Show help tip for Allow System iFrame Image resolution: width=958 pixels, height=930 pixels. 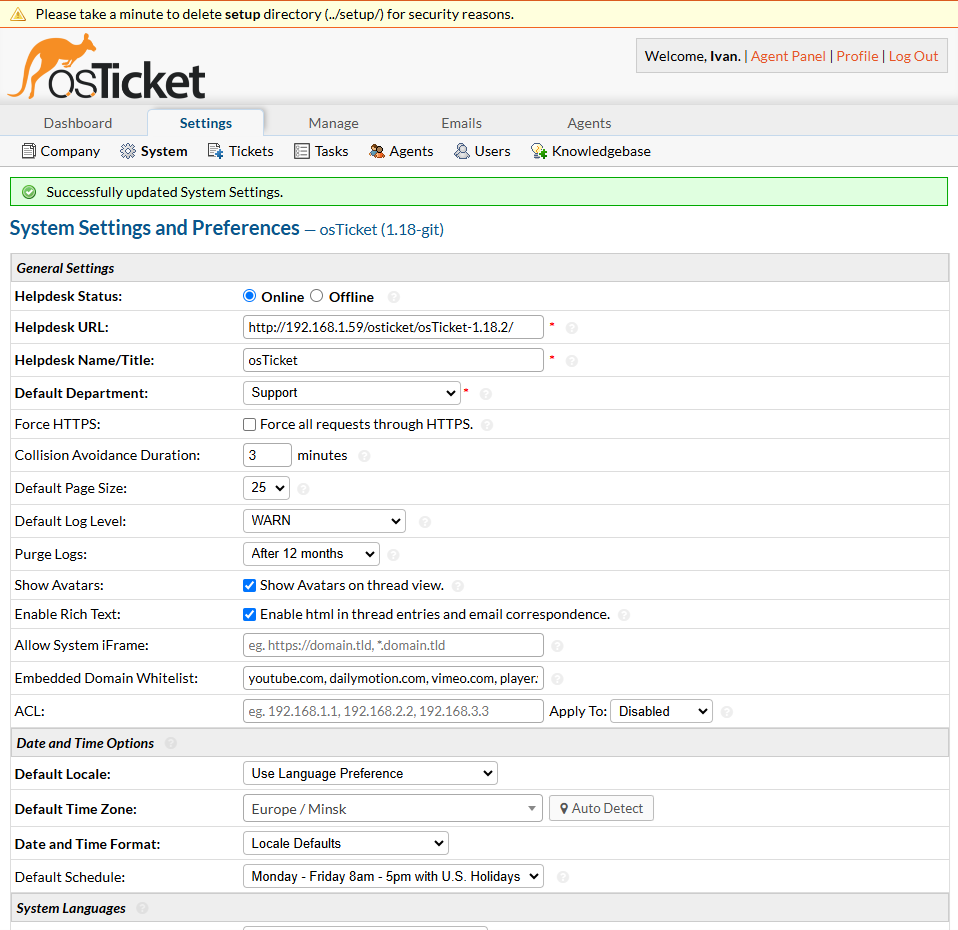coord(557,646)
